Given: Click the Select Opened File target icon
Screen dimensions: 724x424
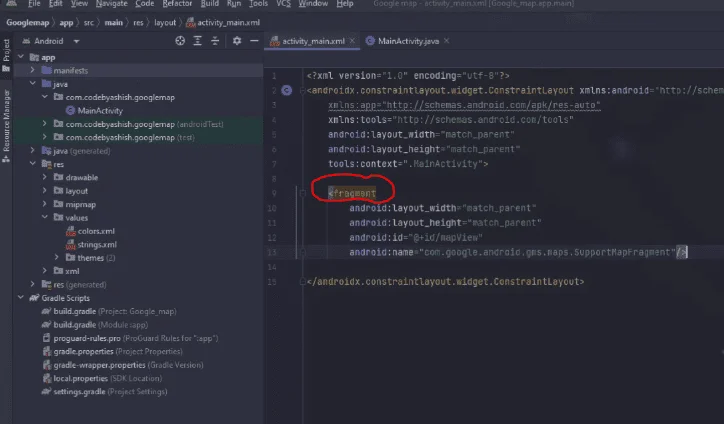Looking at the screenshot, I should click(x=180, y=41).
